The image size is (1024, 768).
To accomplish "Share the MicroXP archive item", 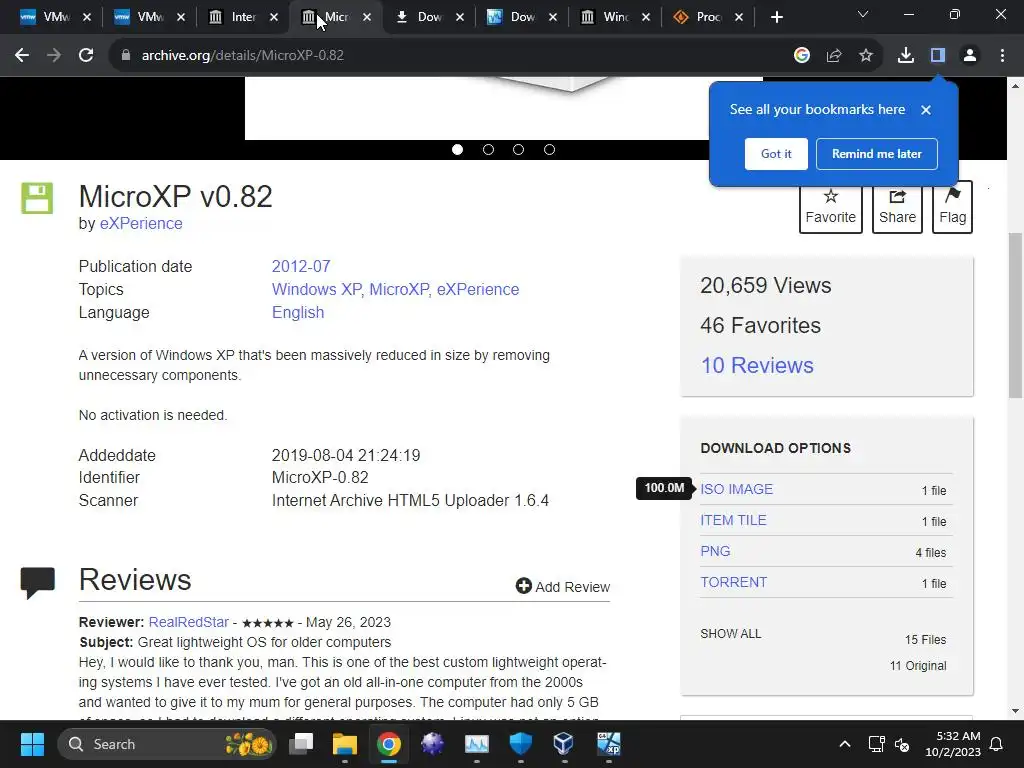I will point(897,207).
